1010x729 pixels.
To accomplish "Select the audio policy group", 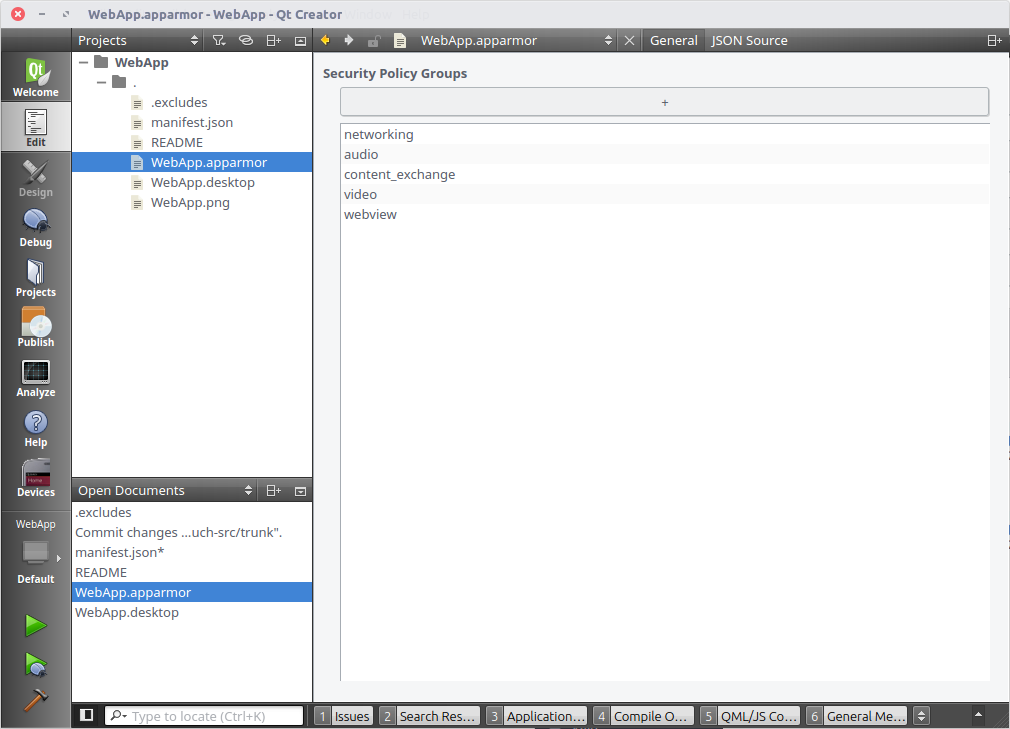I will click(x=665, y=155).
